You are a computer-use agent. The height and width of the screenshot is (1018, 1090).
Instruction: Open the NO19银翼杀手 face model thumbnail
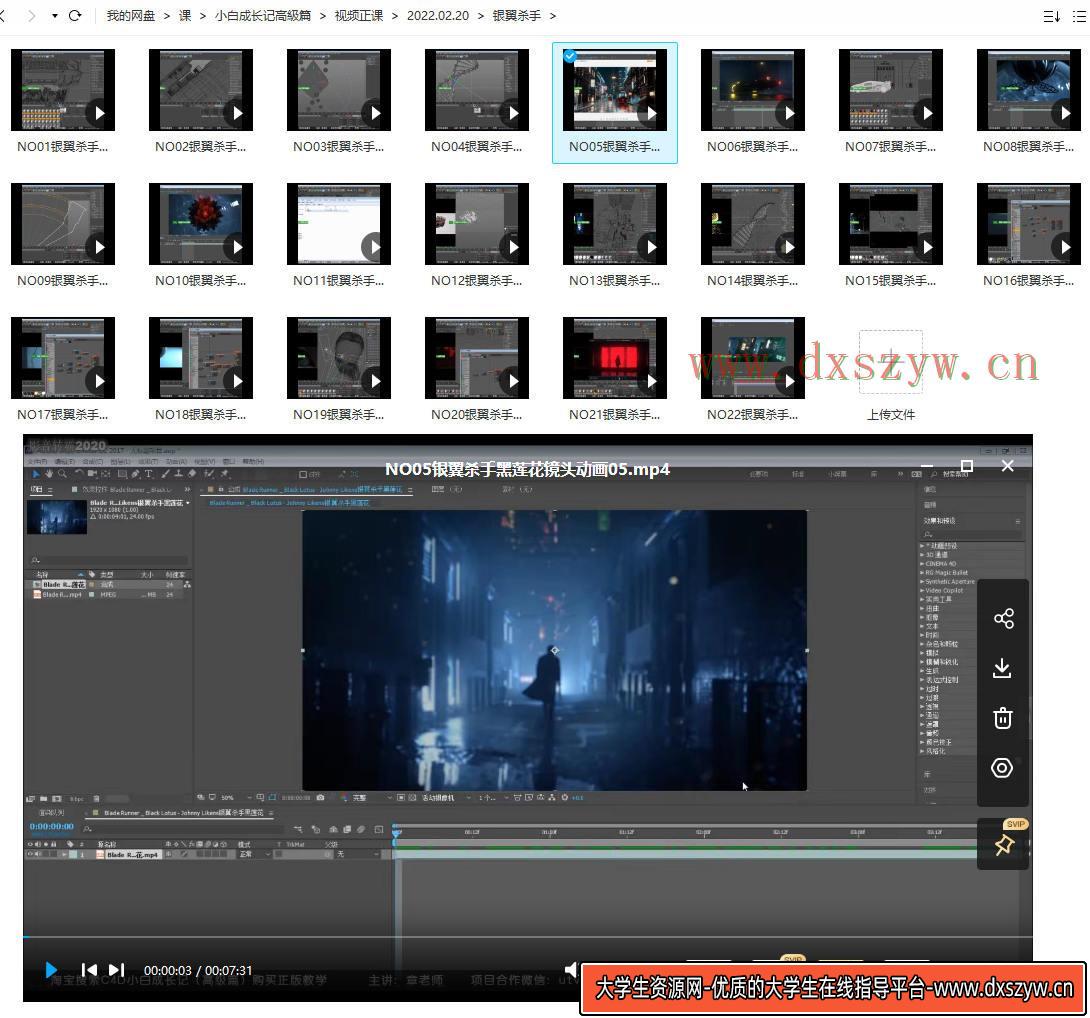tap(339, 358)
